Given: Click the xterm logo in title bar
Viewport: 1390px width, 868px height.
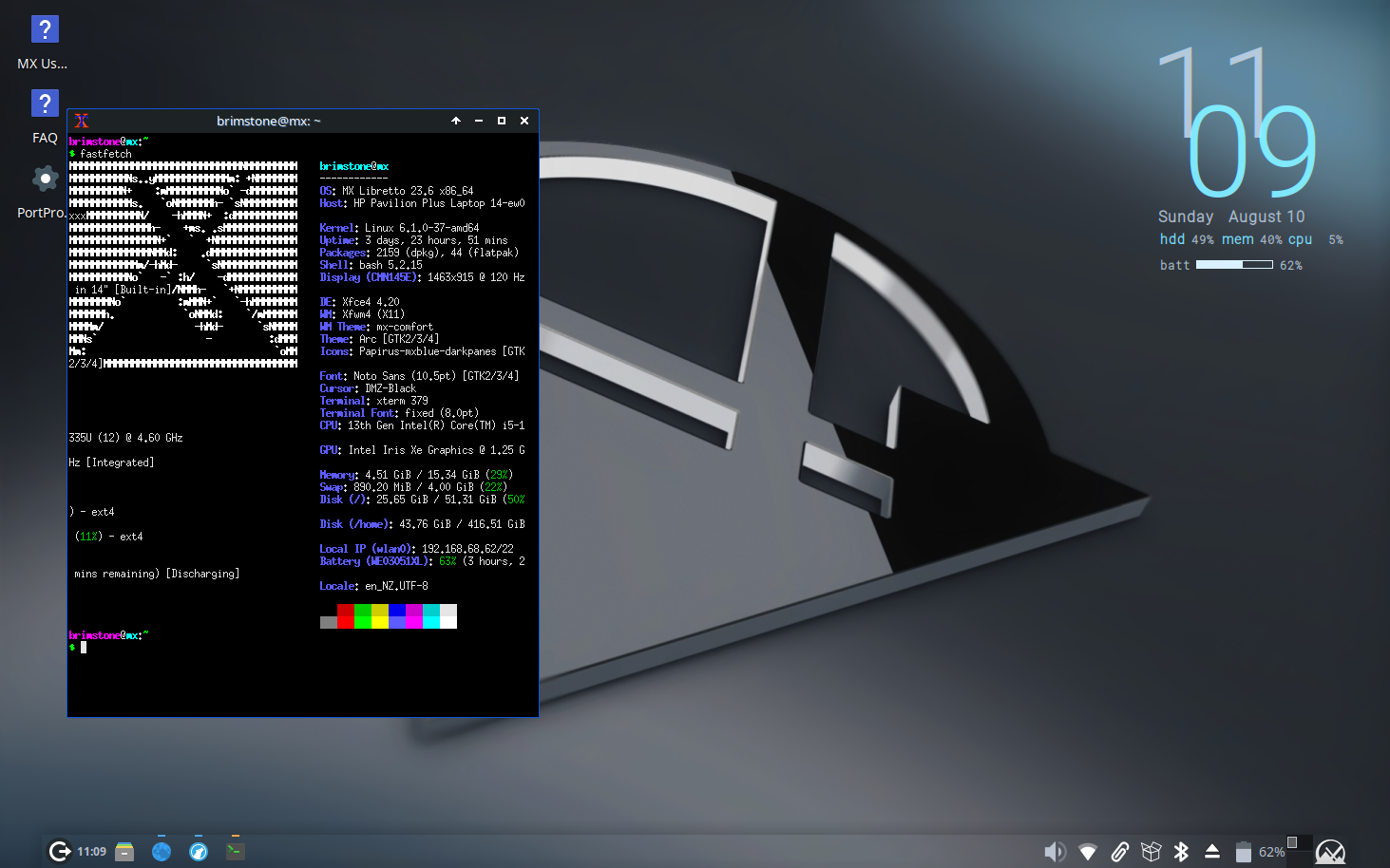Looking at the screenshot, I should pyautogui.click(x=82, y=121).
